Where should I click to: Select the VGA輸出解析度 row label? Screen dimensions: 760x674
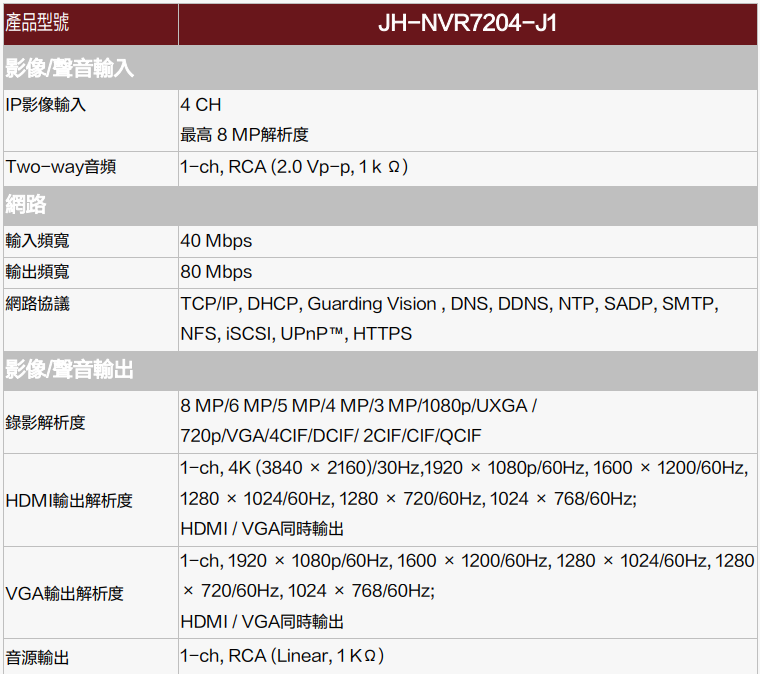[x=65, y=593]
